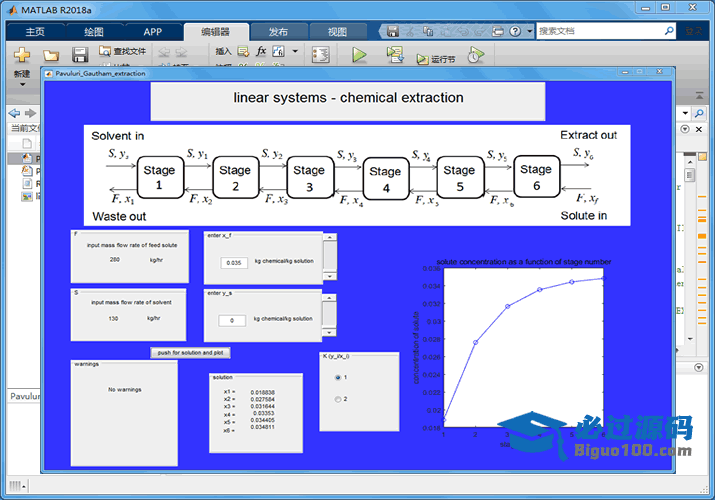
Task: Click the enter y_s slider thumb
Action: (x=329, y=314)
